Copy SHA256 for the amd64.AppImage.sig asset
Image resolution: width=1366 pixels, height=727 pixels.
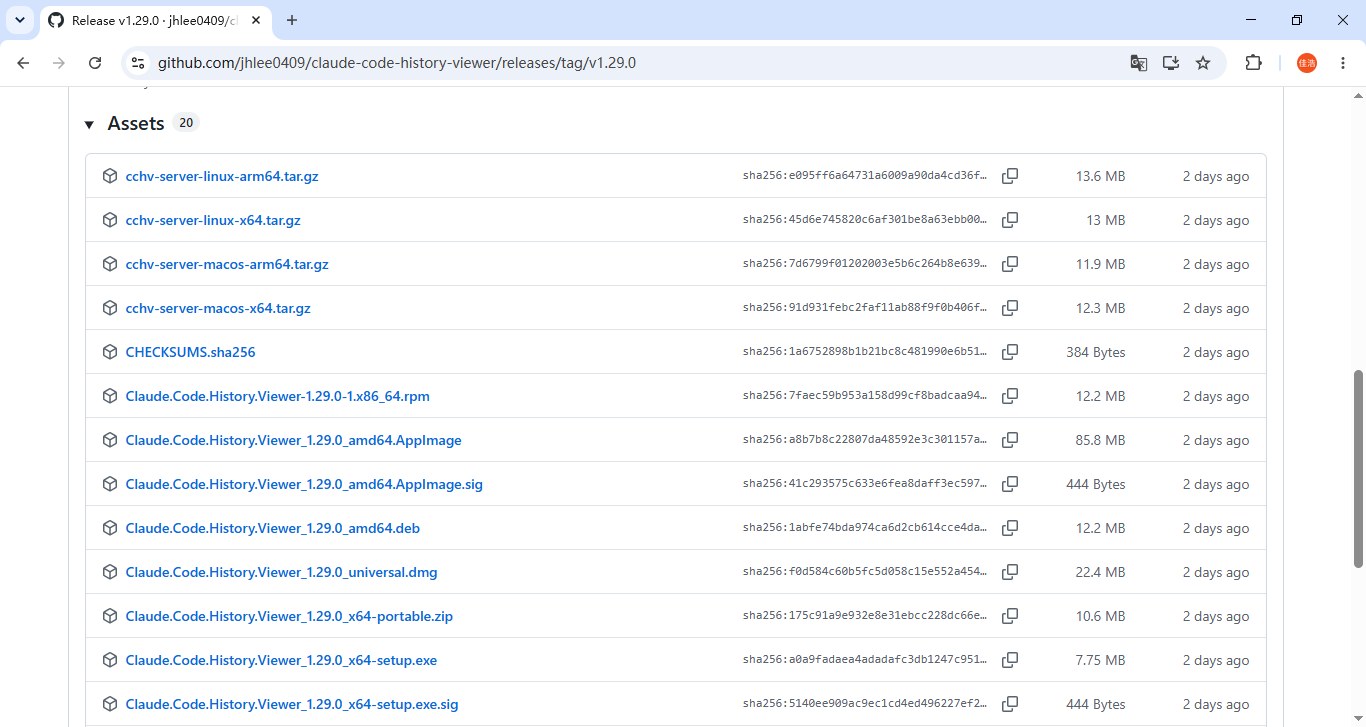(x=1010, y=484)
